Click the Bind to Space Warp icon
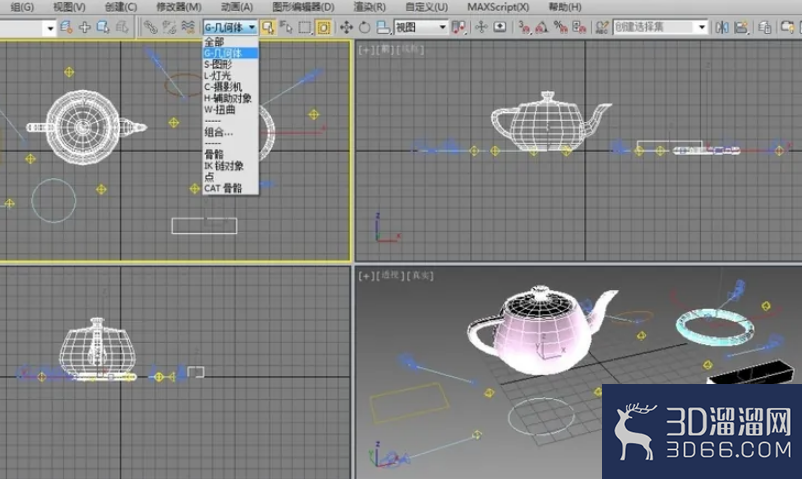The image size is (802, 479). coord(188,27)
